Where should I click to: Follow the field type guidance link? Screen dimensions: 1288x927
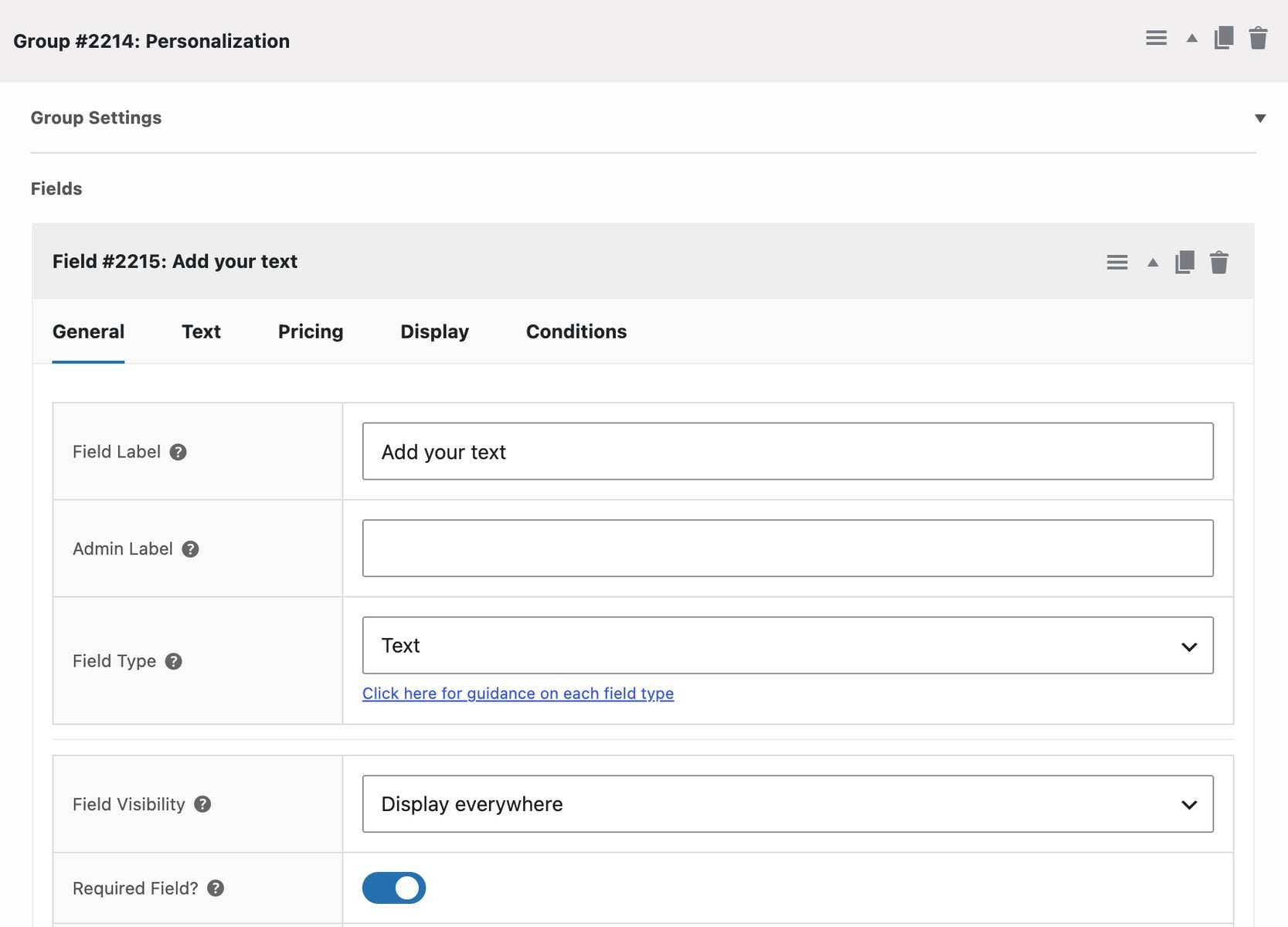[518, 694]
